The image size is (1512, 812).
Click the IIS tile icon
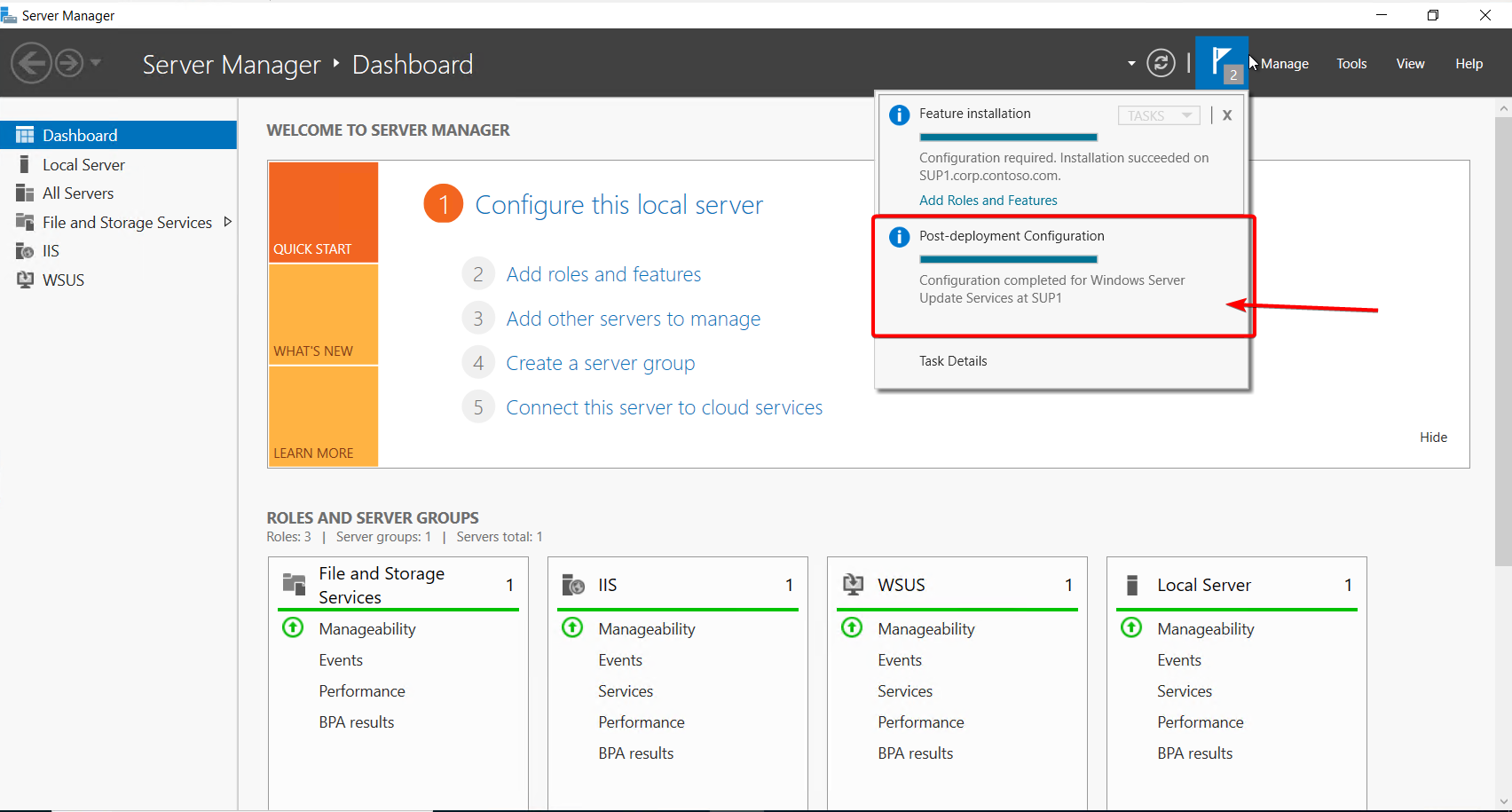tap(573, 585)
